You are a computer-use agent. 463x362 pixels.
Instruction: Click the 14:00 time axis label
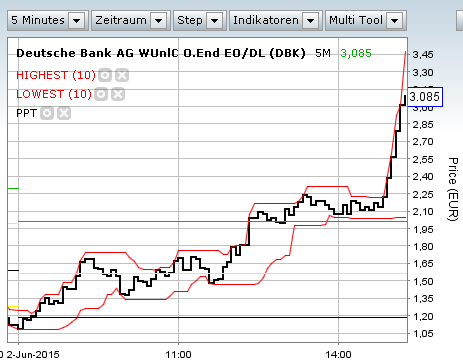point(338,354)
